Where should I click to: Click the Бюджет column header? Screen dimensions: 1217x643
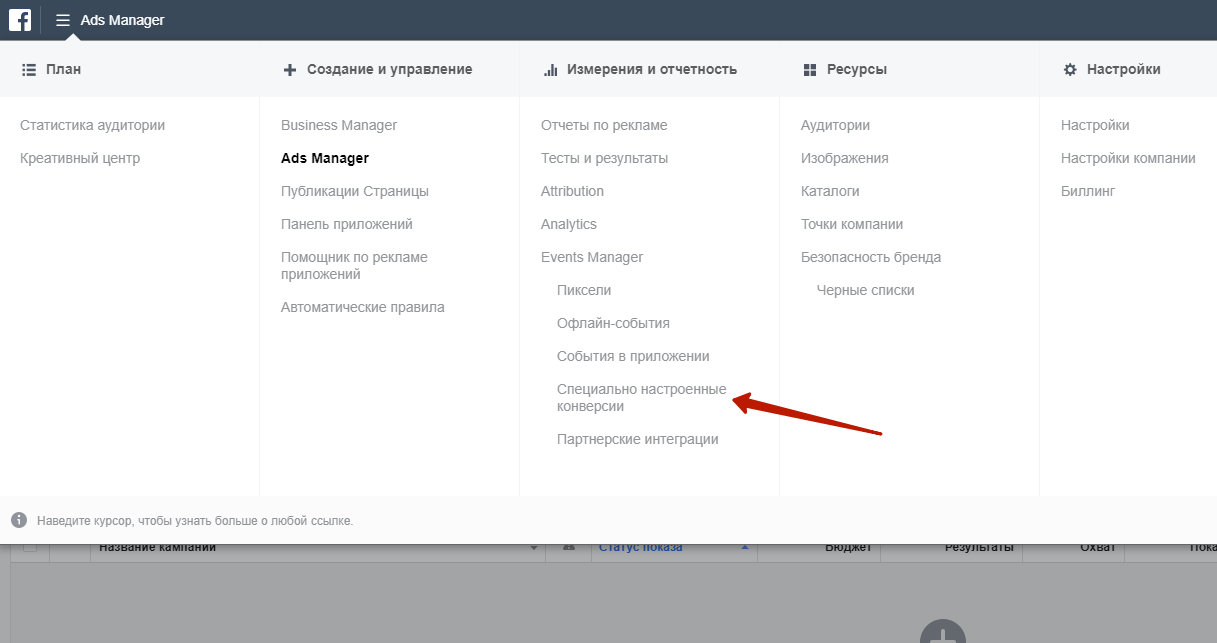coord(848,548)
